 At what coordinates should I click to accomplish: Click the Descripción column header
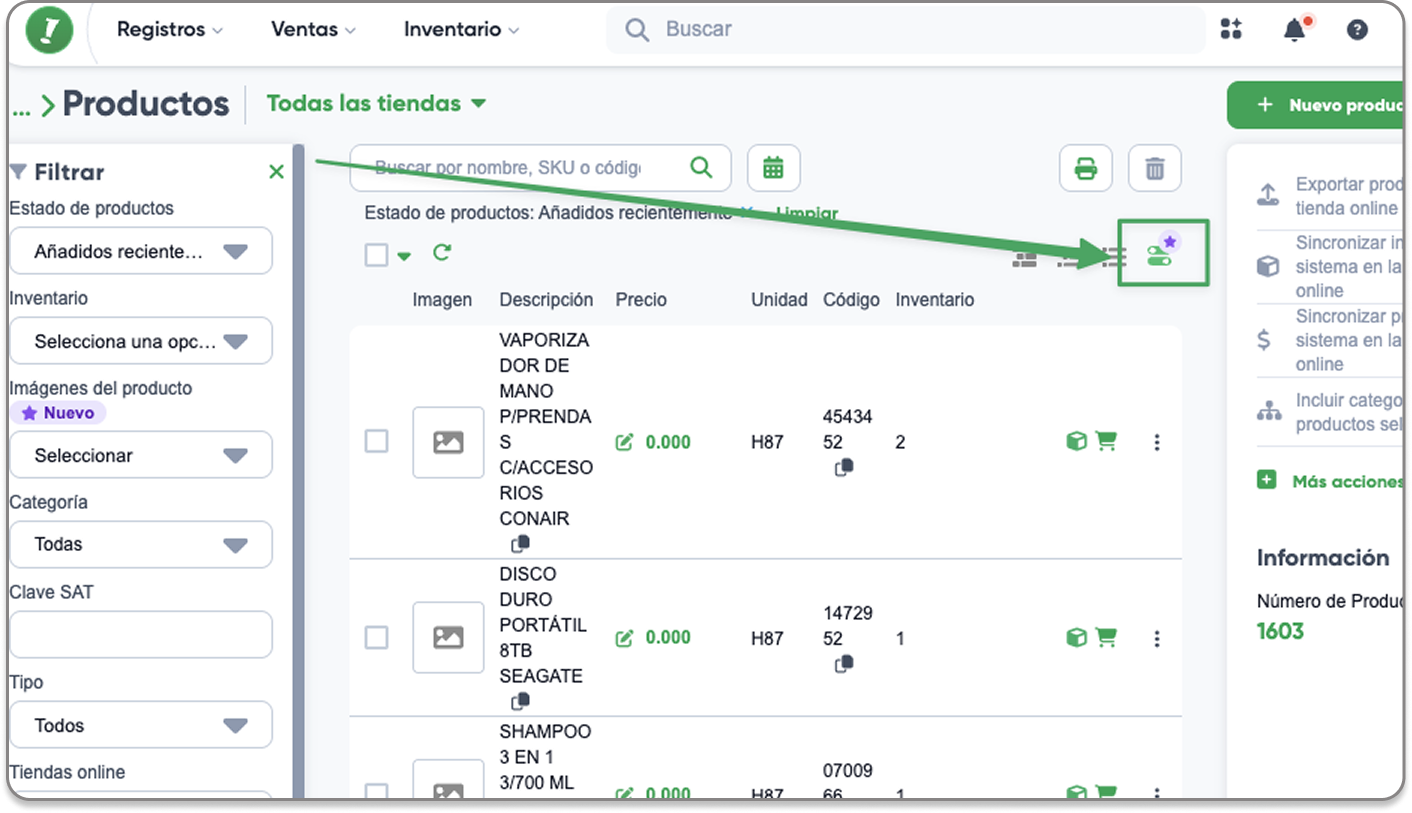coord(546,299)
